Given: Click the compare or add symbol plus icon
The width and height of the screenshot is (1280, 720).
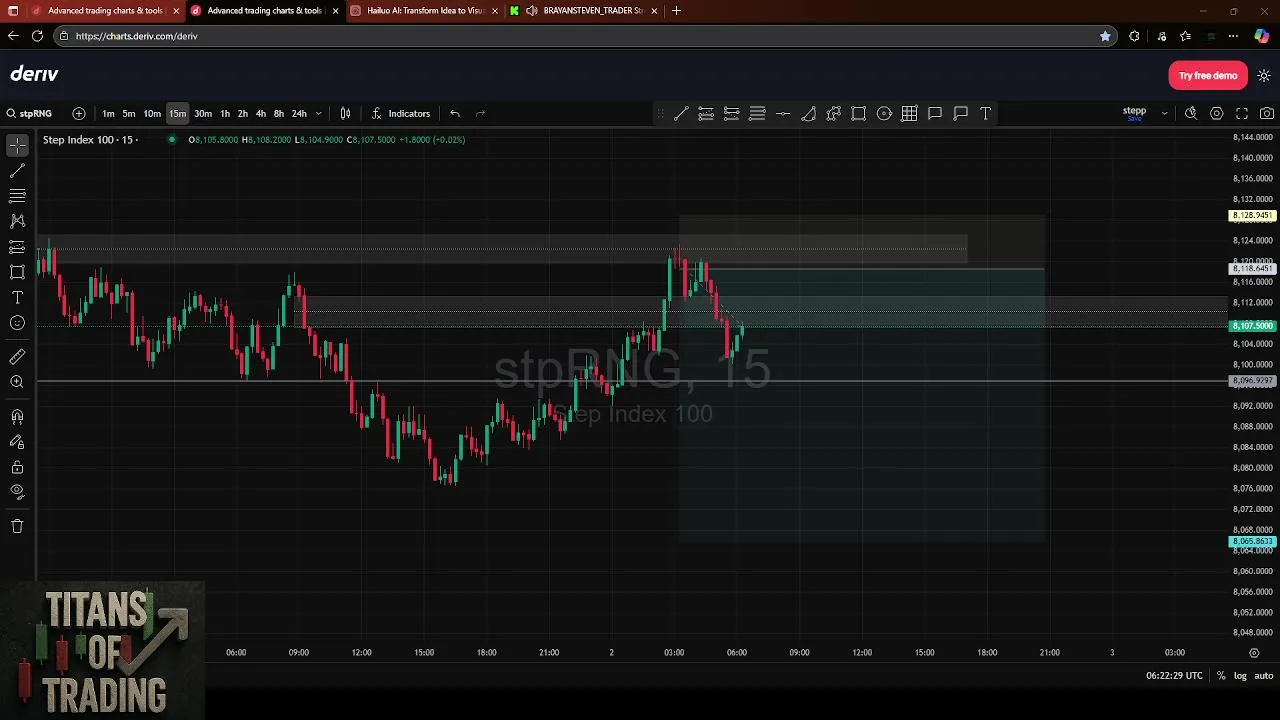Looking at the screenshot, I should pyautogui.click(x=79, y=113).
